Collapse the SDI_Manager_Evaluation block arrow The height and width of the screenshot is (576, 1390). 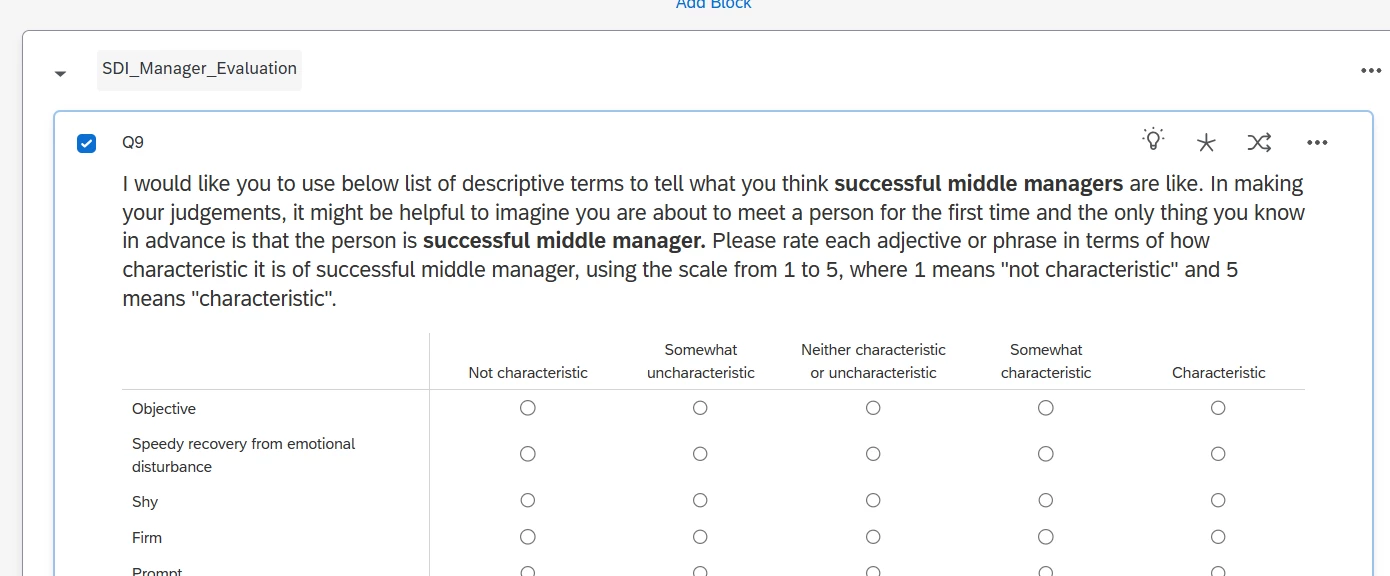tap(61, 73)
